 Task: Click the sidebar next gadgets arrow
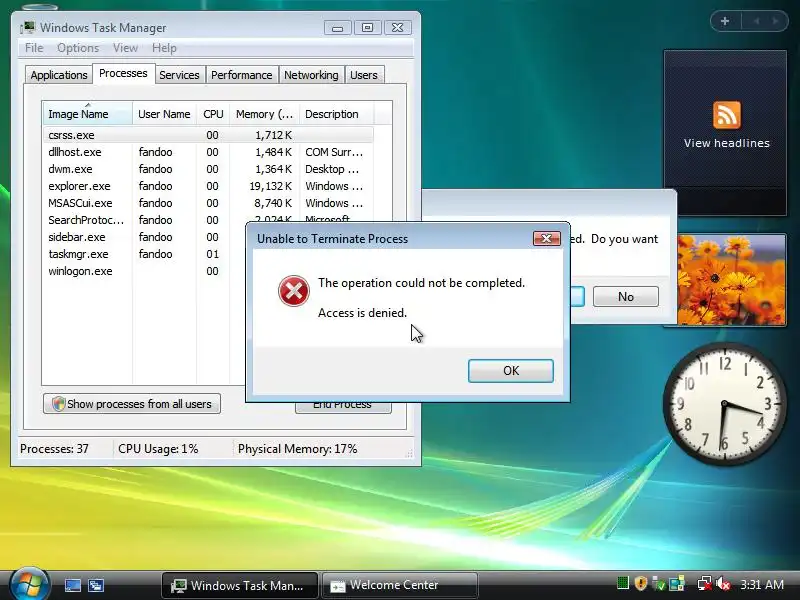point(776,21)
